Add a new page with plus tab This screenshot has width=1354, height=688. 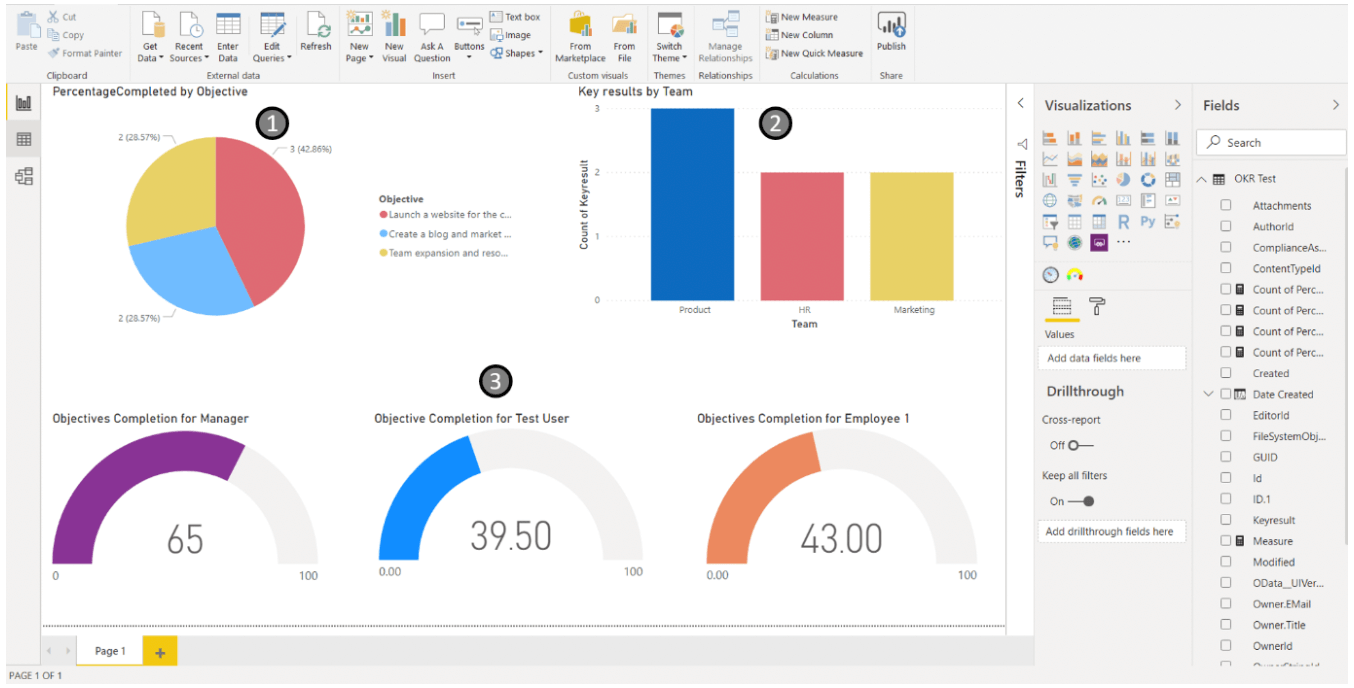(x=160, y=652)
